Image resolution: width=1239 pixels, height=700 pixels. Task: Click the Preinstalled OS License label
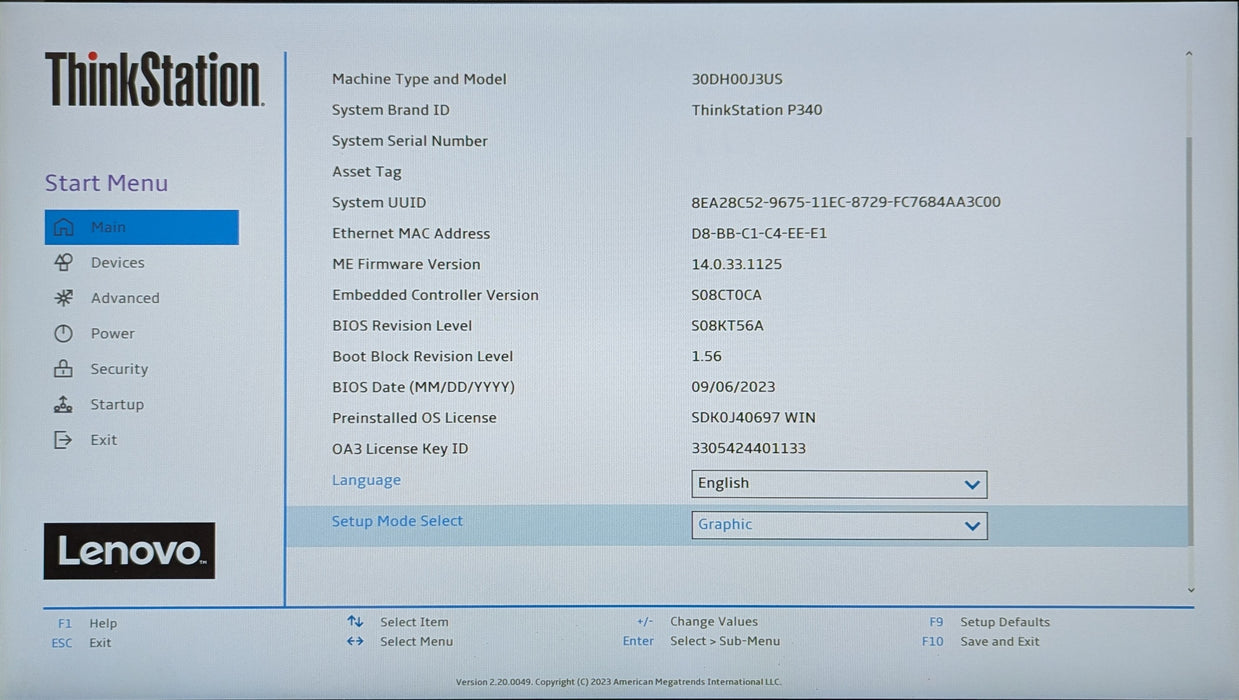pyautogui.click(x=414, y=418)
